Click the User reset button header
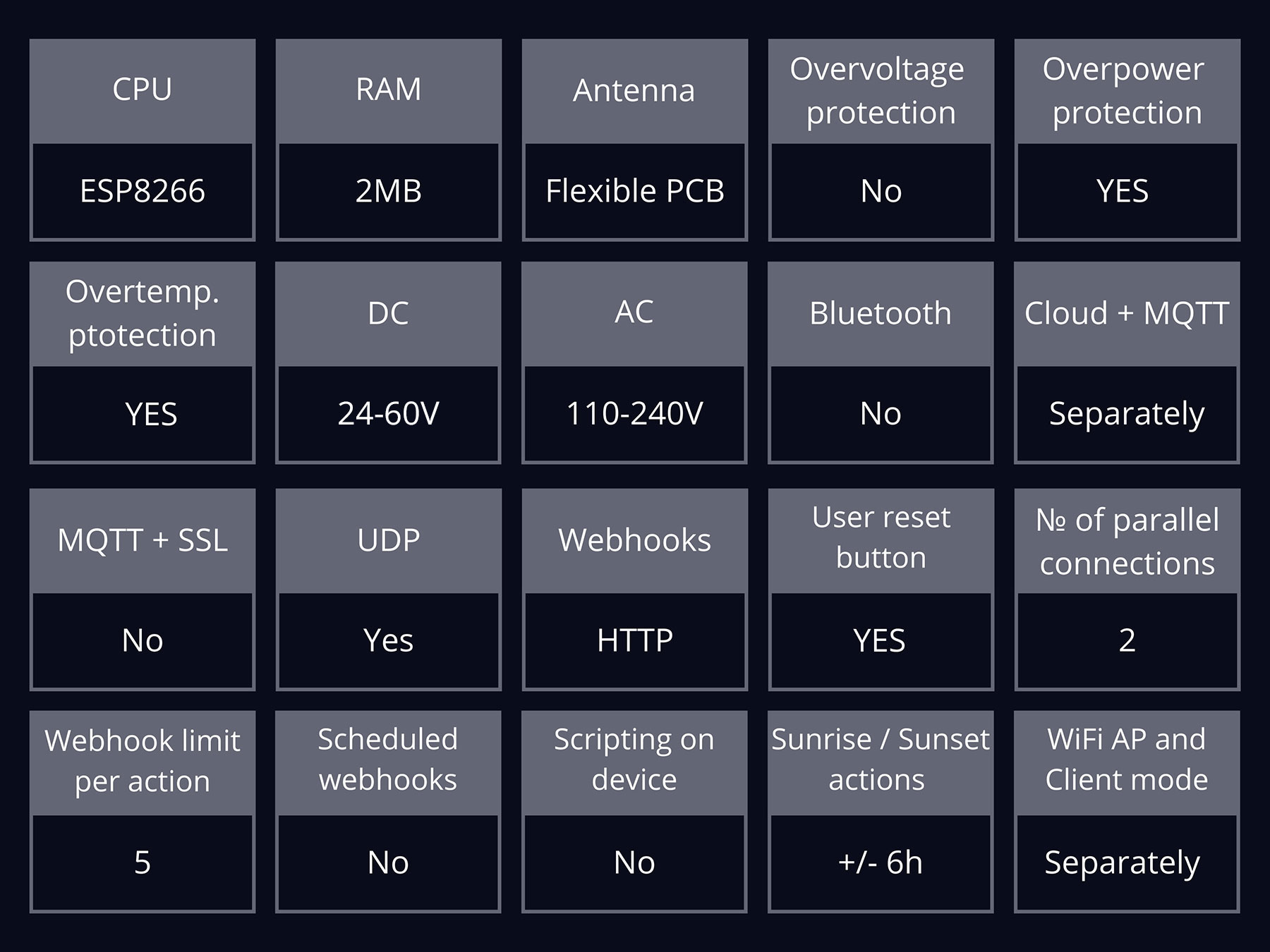 click(x=881, y=540)
